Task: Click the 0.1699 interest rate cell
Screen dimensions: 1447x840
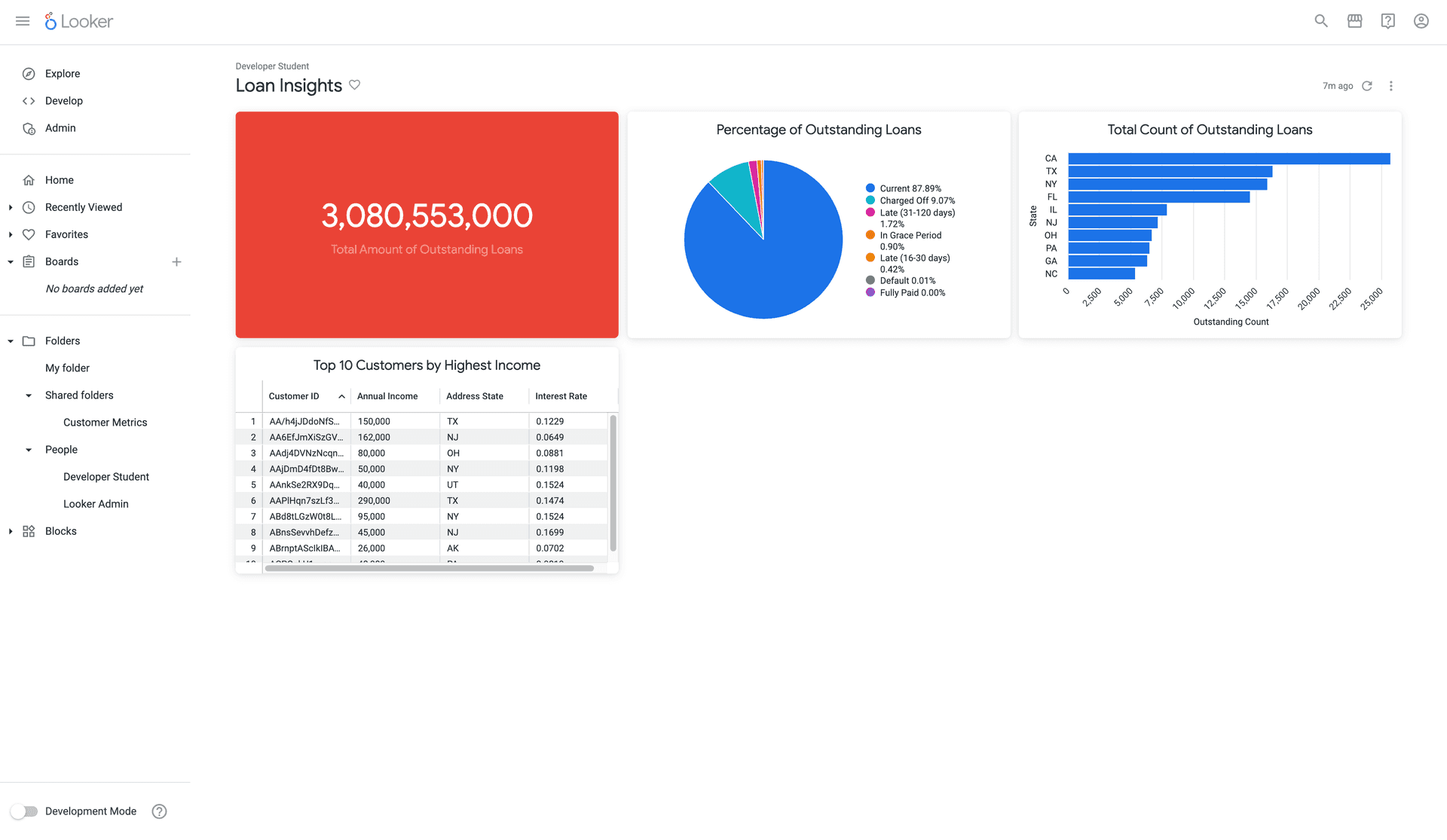Action: pyautogui.click(x=568, y=533)
